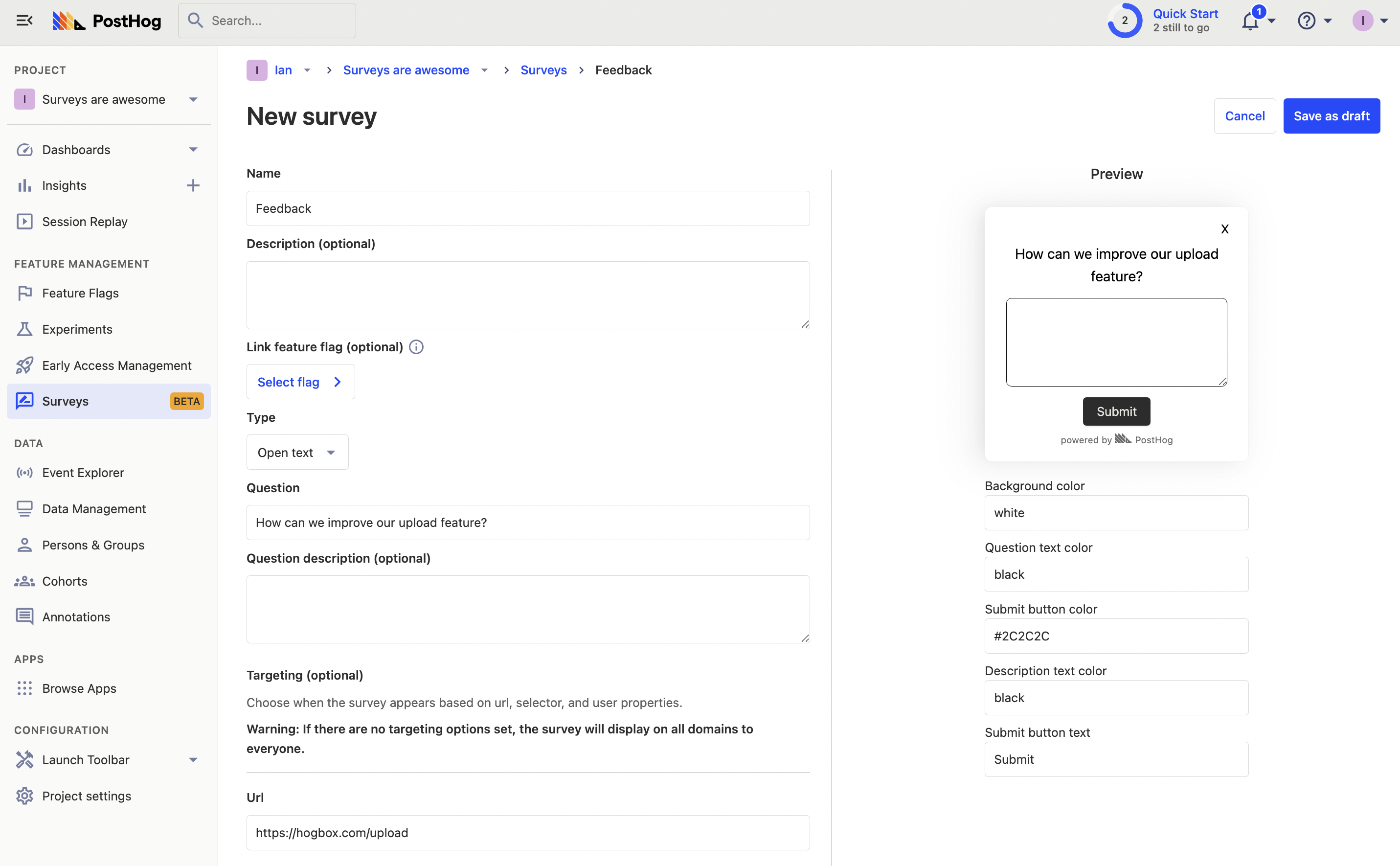The image size is (1400, 866).
Task: Click Save as draft button
Action: 1332,114
